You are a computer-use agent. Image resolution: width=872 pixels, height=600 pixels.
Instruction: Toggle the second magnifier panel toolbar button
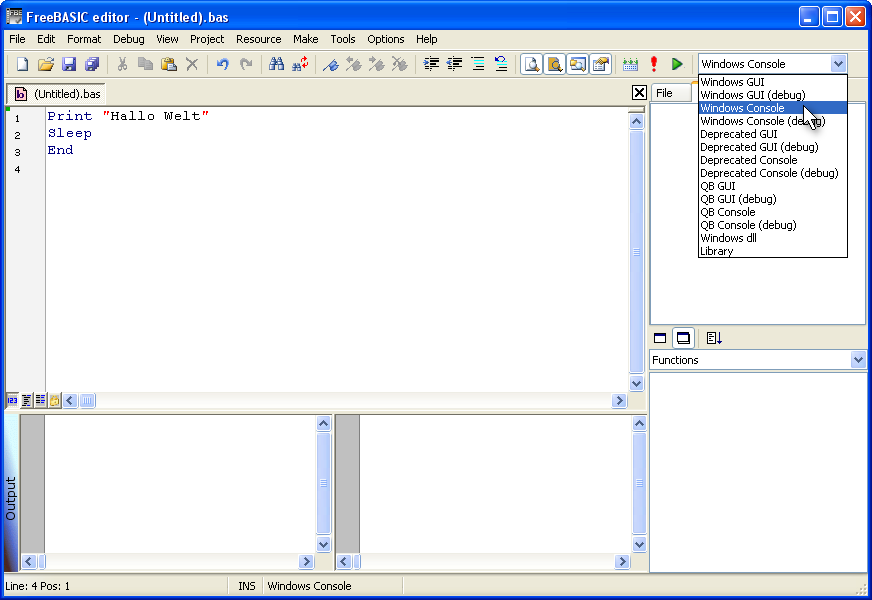tap(554, 64)
